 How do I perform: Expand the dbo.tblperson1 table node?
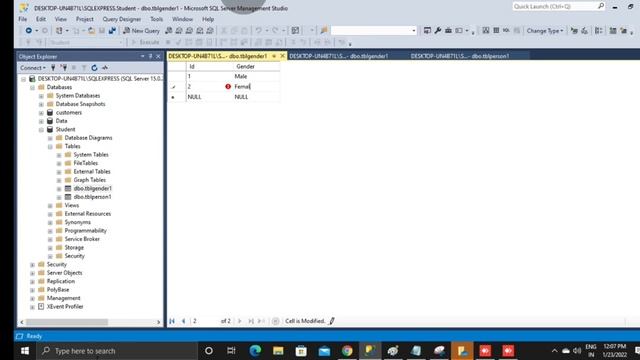[59, 197]
